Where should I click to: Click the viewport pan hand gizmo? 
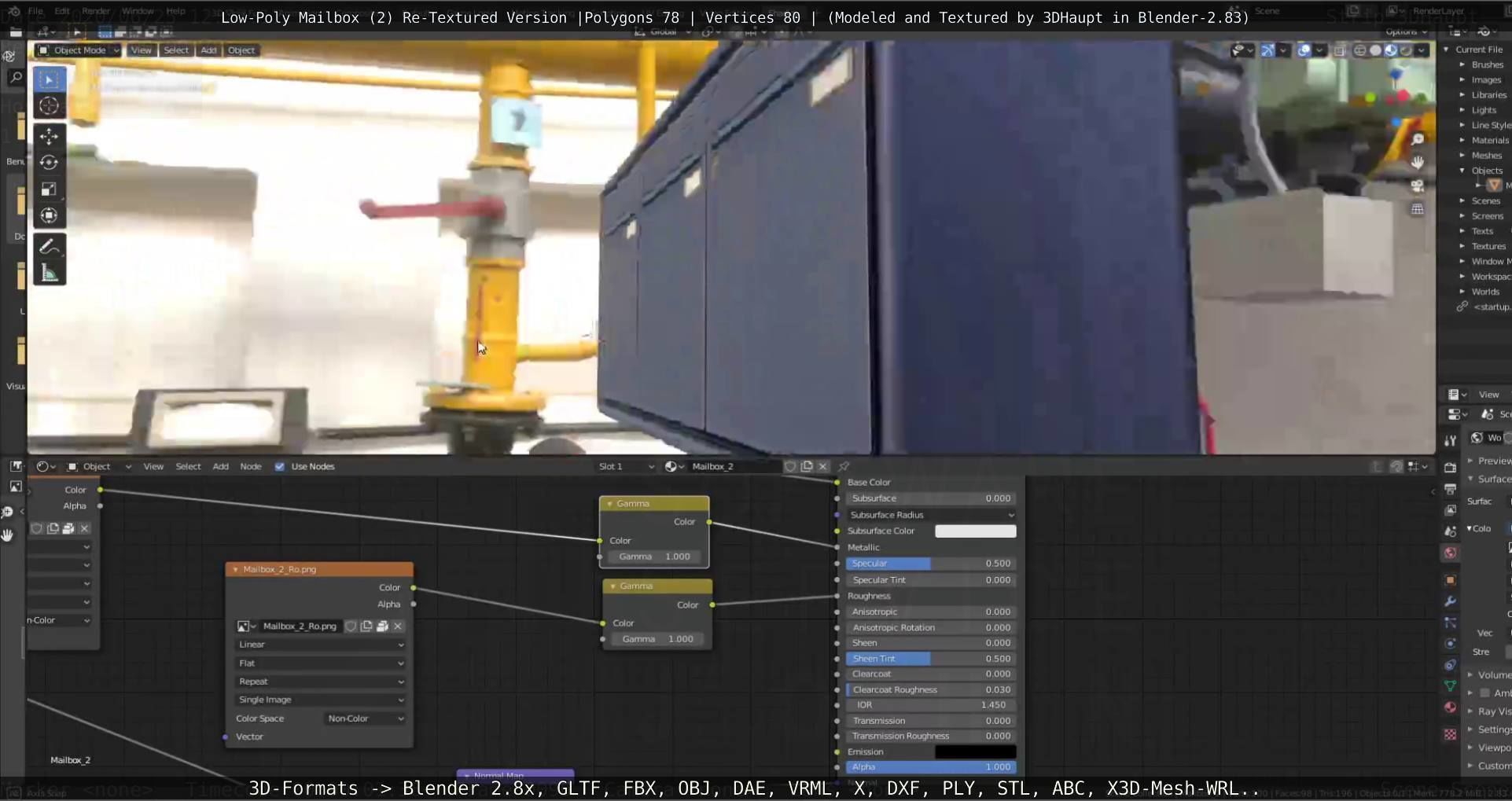pos(1417,163)
